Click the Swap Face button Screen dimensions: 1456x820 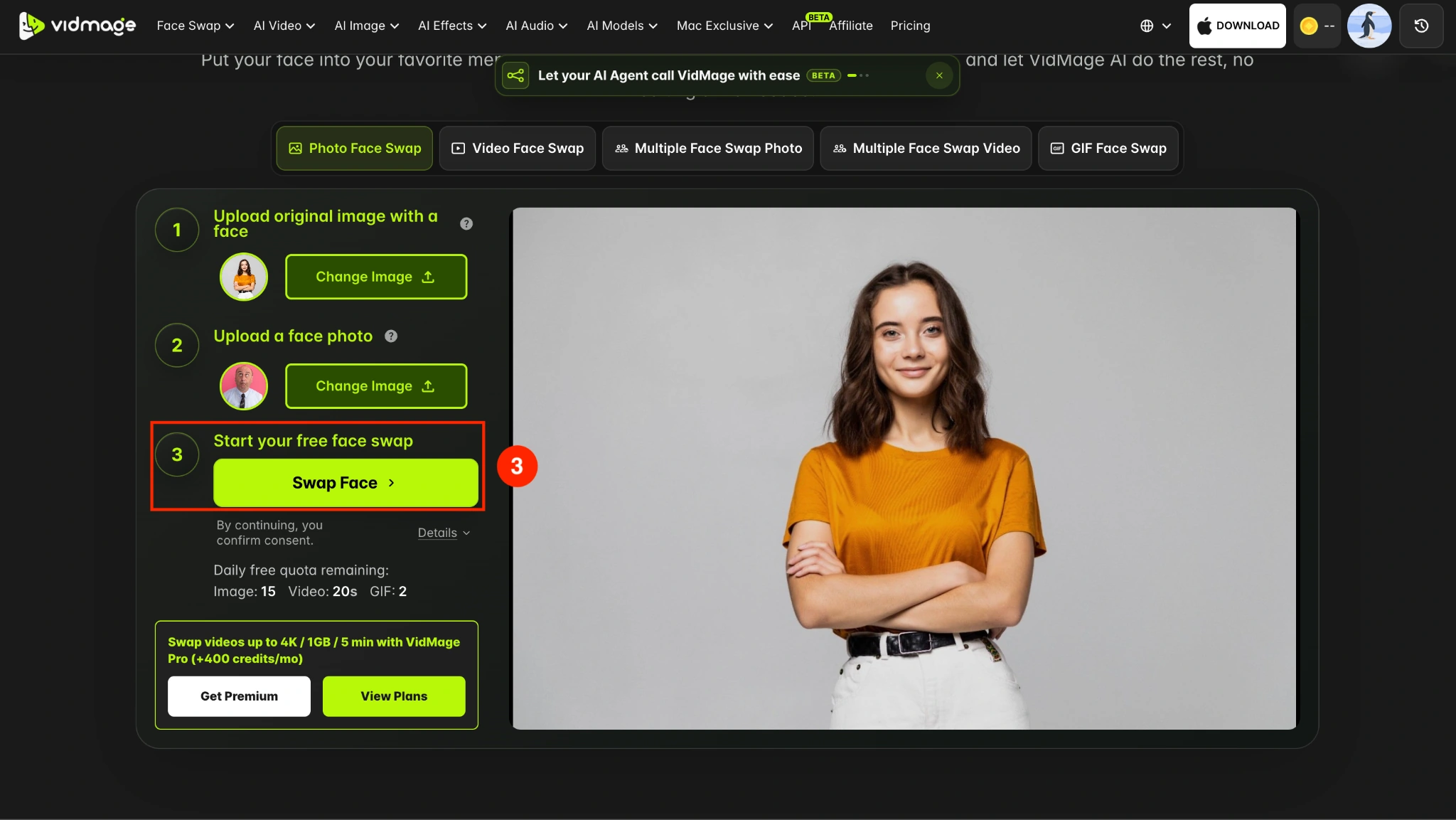click(346, 483)
